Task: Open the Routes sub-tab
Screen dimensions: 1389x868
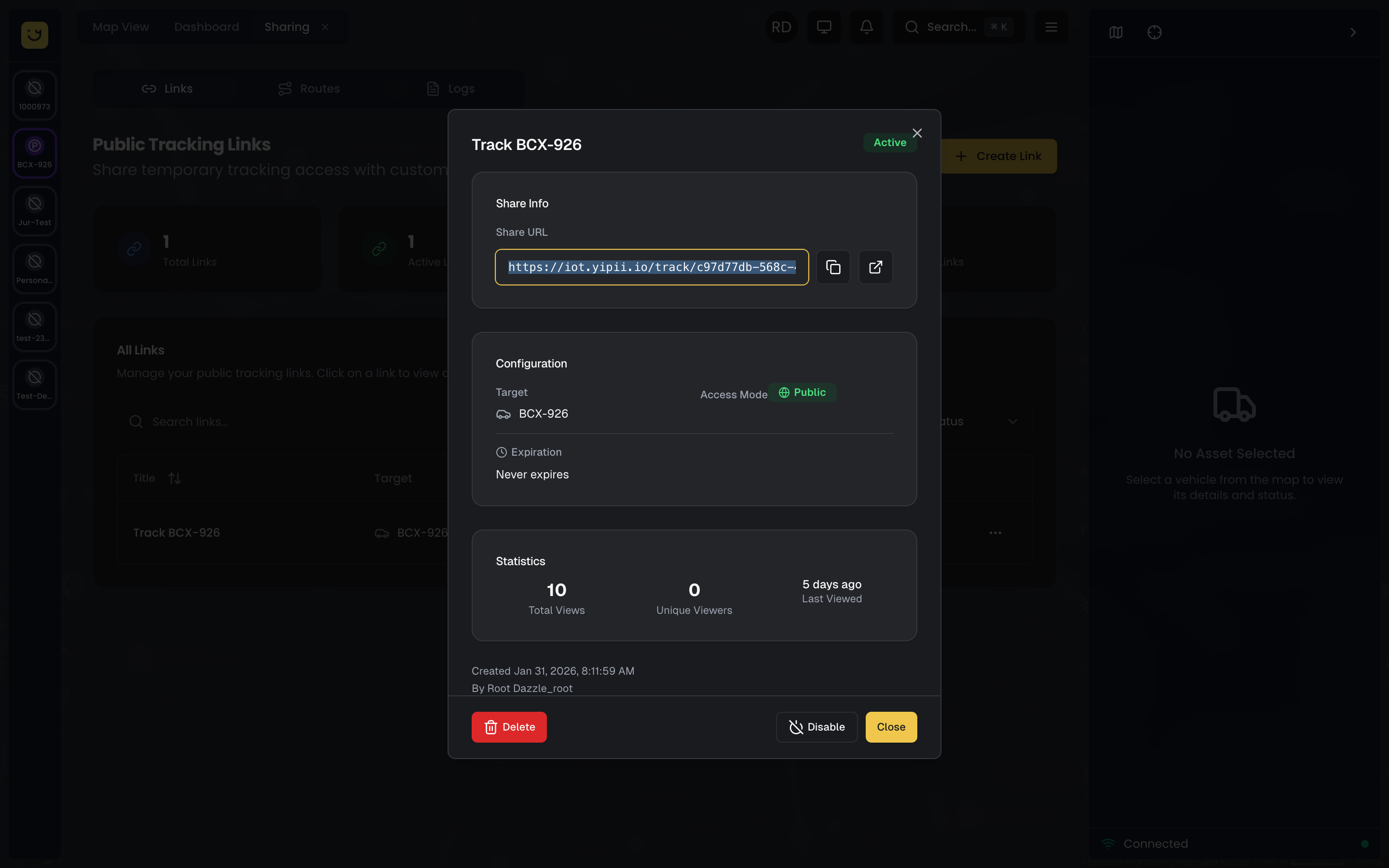Action: pos(309,88)
